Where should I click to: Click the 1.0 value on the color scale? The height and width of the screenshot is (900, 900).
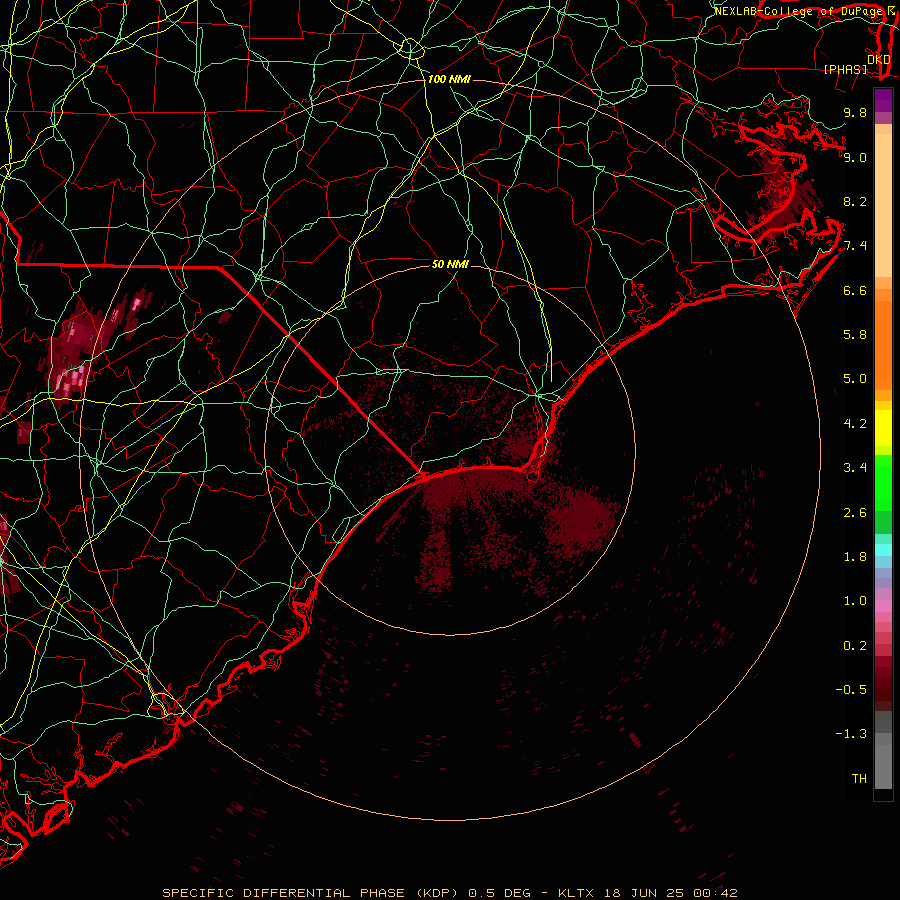tap(855, 601)
